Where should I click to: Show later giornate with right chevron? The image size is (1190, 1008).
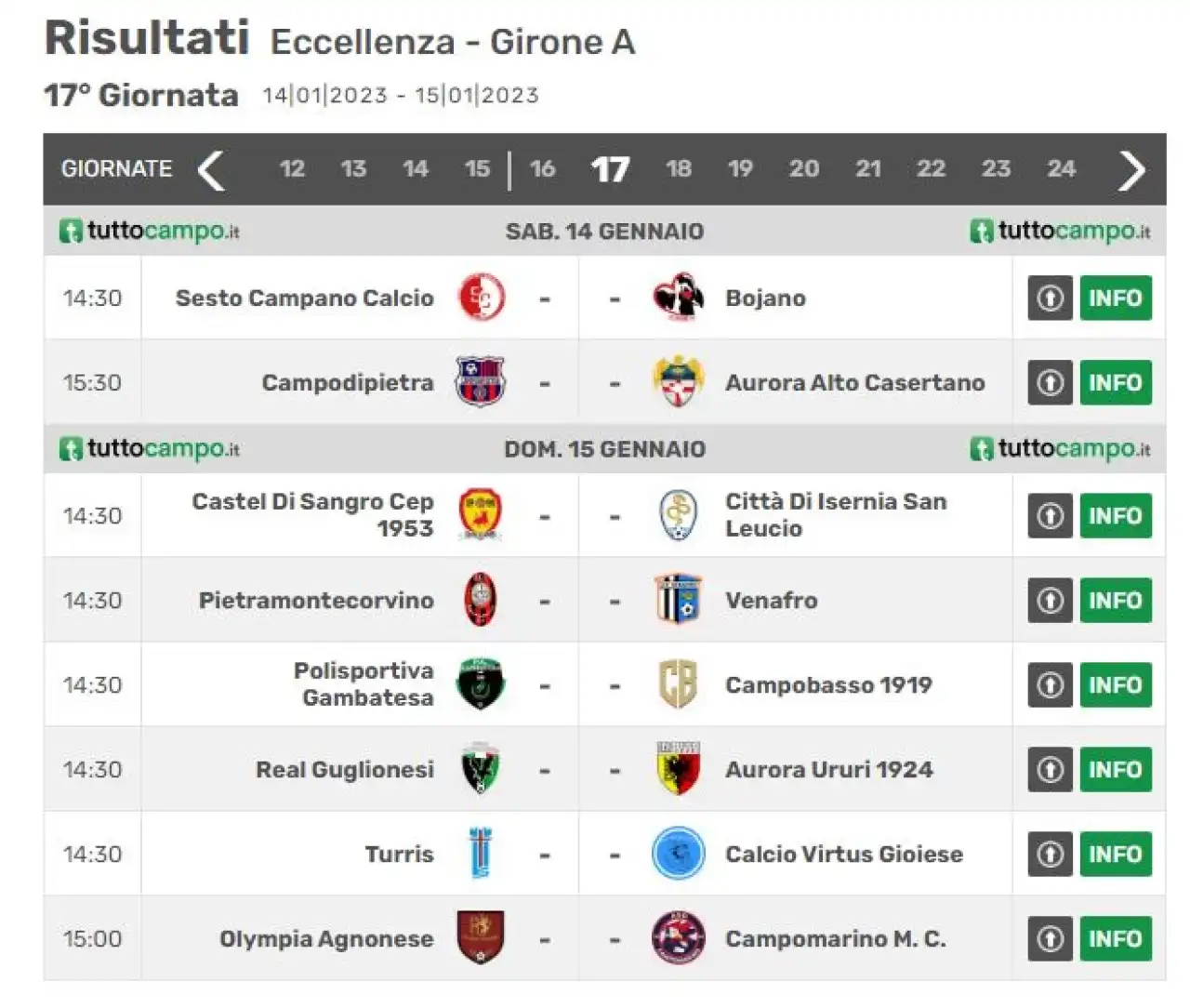[1131, 169]
